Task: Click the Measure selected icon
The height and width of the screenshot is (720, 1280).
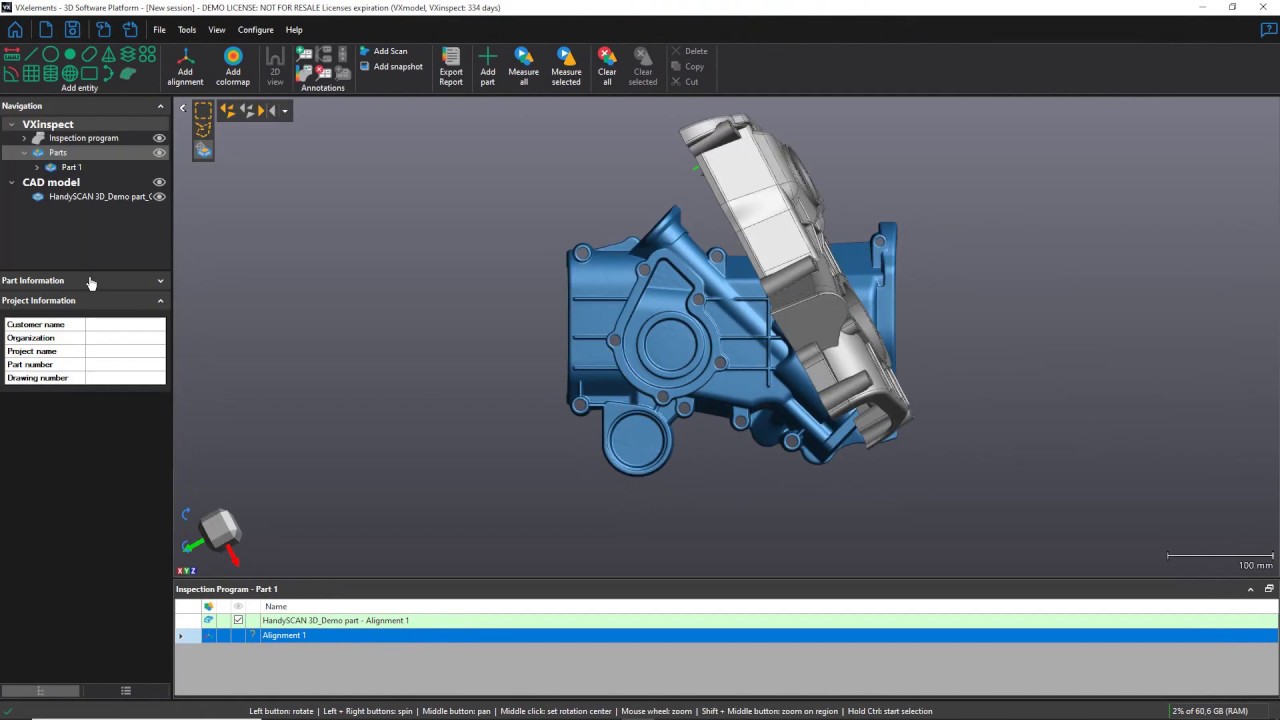Action: (565, 62)
